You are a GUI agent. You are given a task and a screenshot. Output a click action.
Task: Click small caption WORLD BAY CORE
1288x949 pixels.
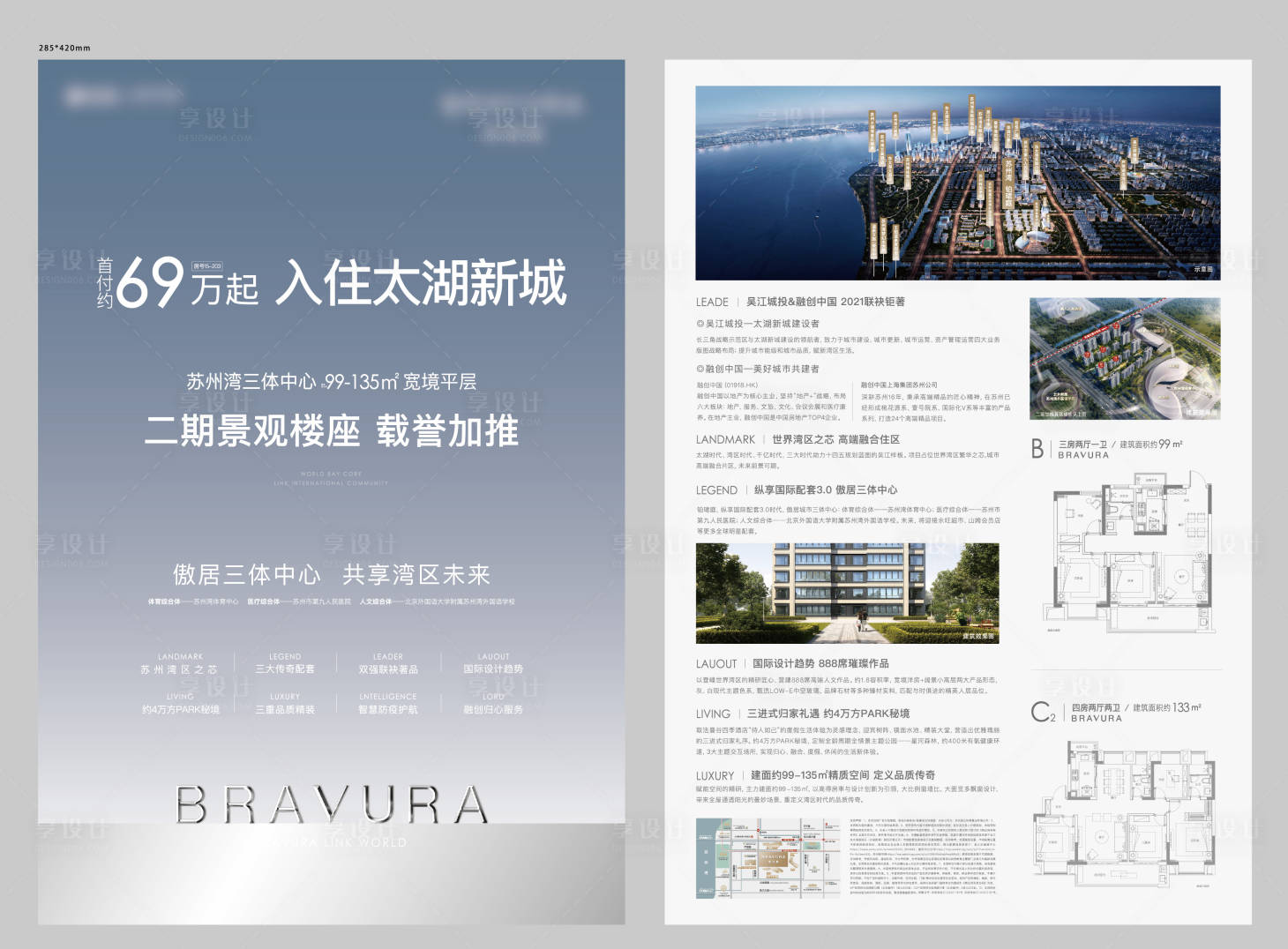tap(331, 474)
